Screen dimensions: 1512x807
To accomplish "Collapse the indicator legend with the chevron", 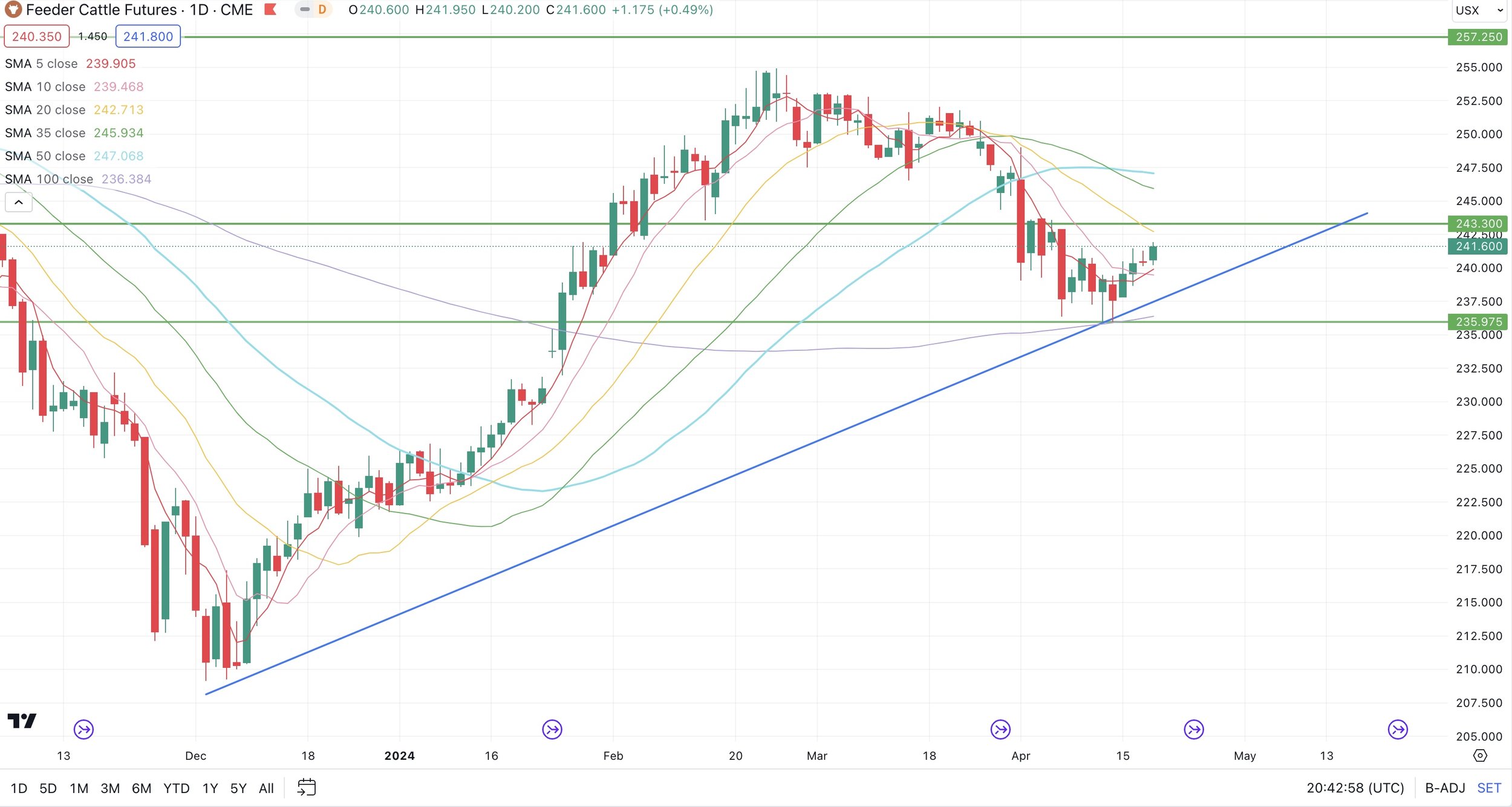I will (19, 202).
